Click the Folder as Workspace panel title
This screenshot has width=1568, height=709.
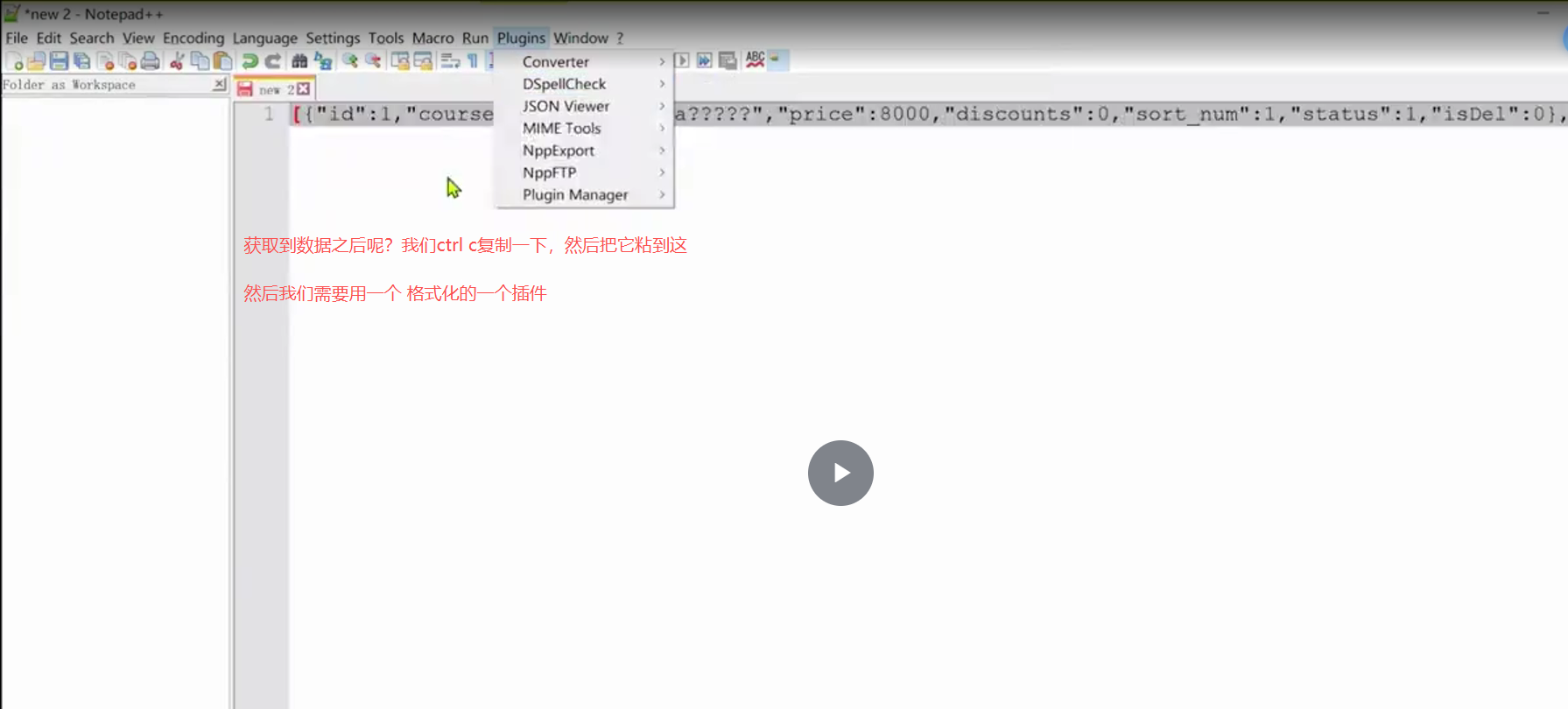68,85
